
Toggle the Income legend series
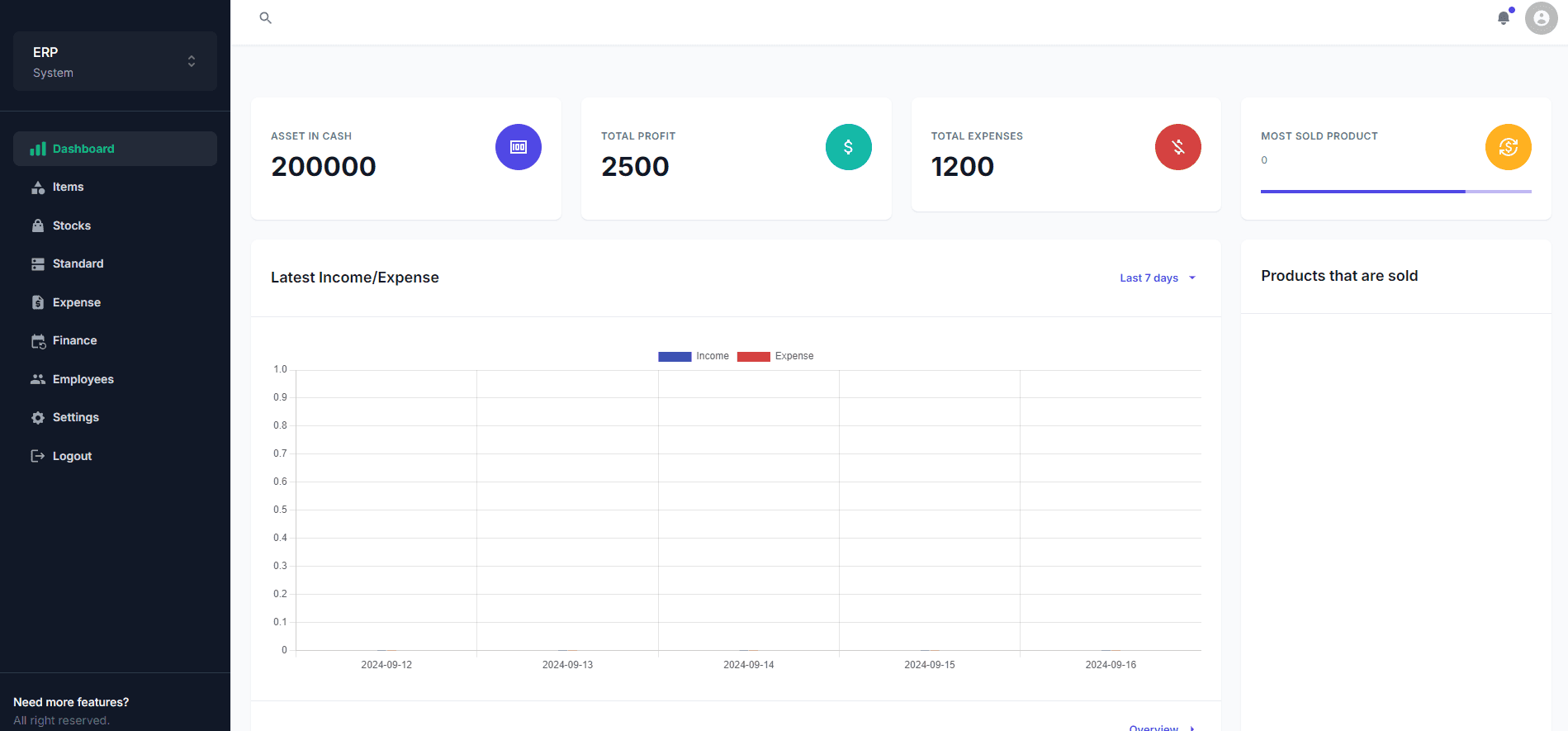(694, 356)
